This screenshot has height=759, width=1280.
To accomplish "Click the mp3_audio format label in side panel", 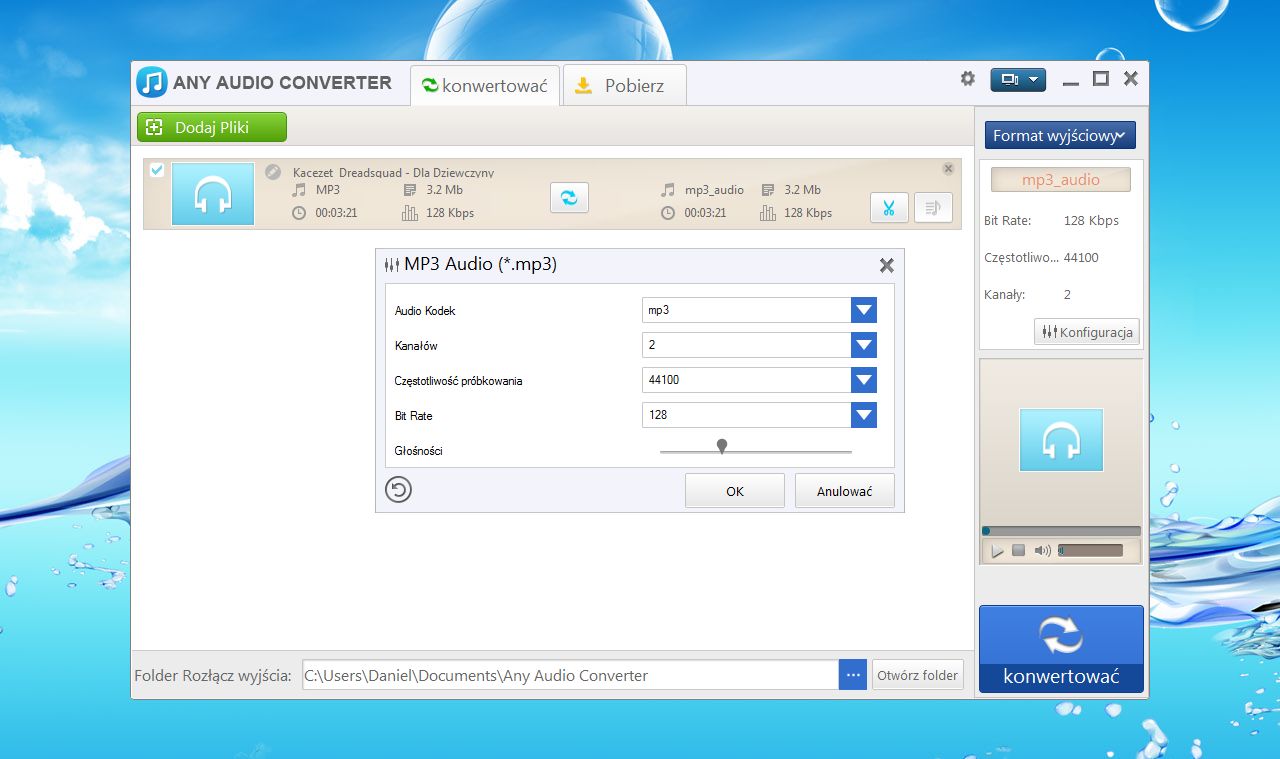I will (1061, 180).
